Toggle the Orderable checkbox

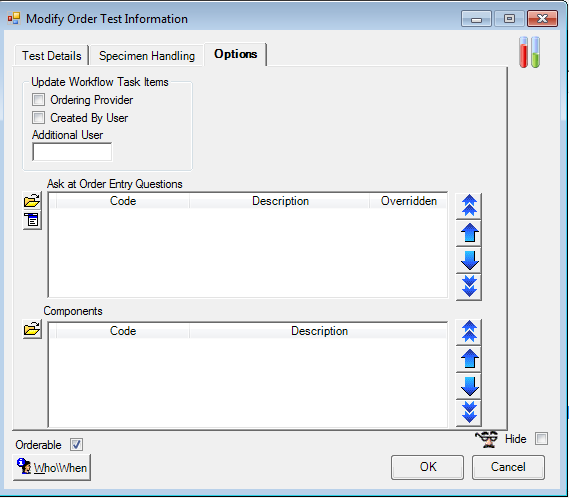pyautogui.click(x=76, y=445)
